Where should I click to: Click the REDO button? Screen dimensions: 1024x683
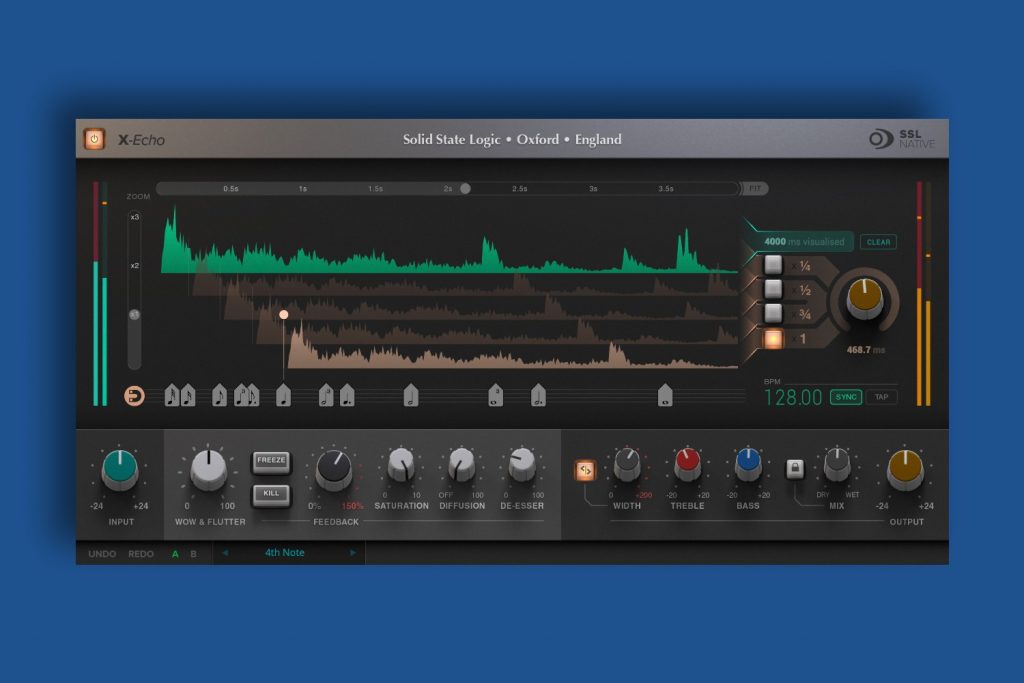coord(141,554)
